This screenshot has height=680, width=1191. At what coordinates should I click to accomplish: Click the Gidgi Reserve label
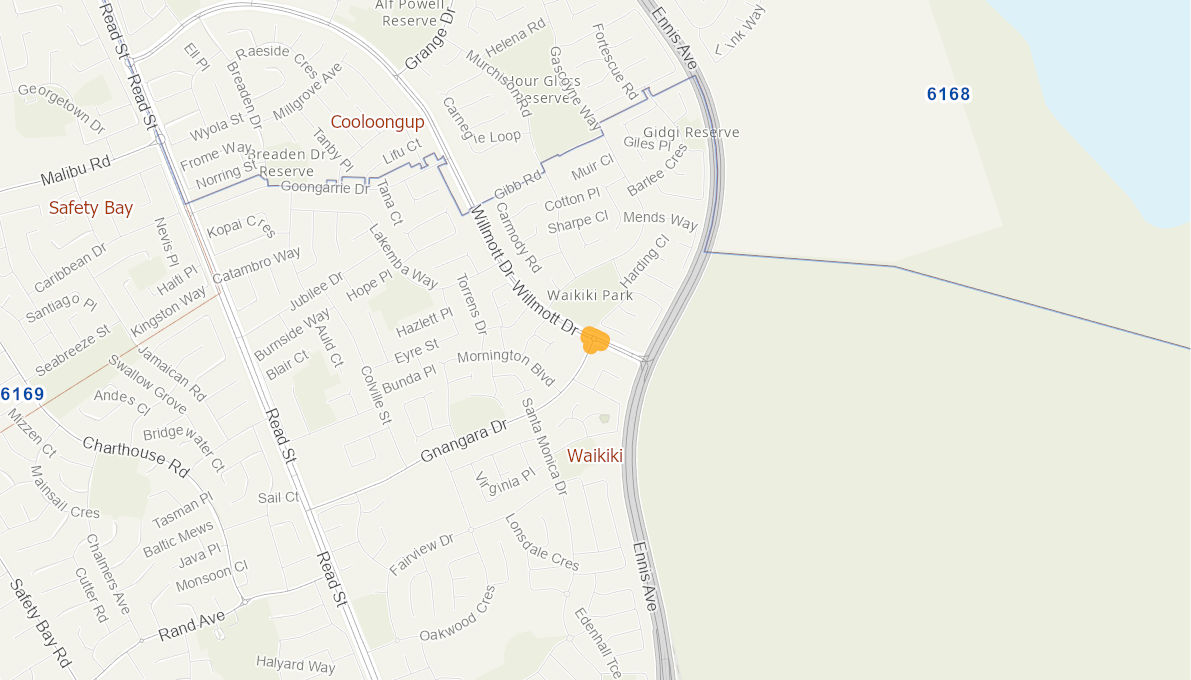tap(691, 132)
